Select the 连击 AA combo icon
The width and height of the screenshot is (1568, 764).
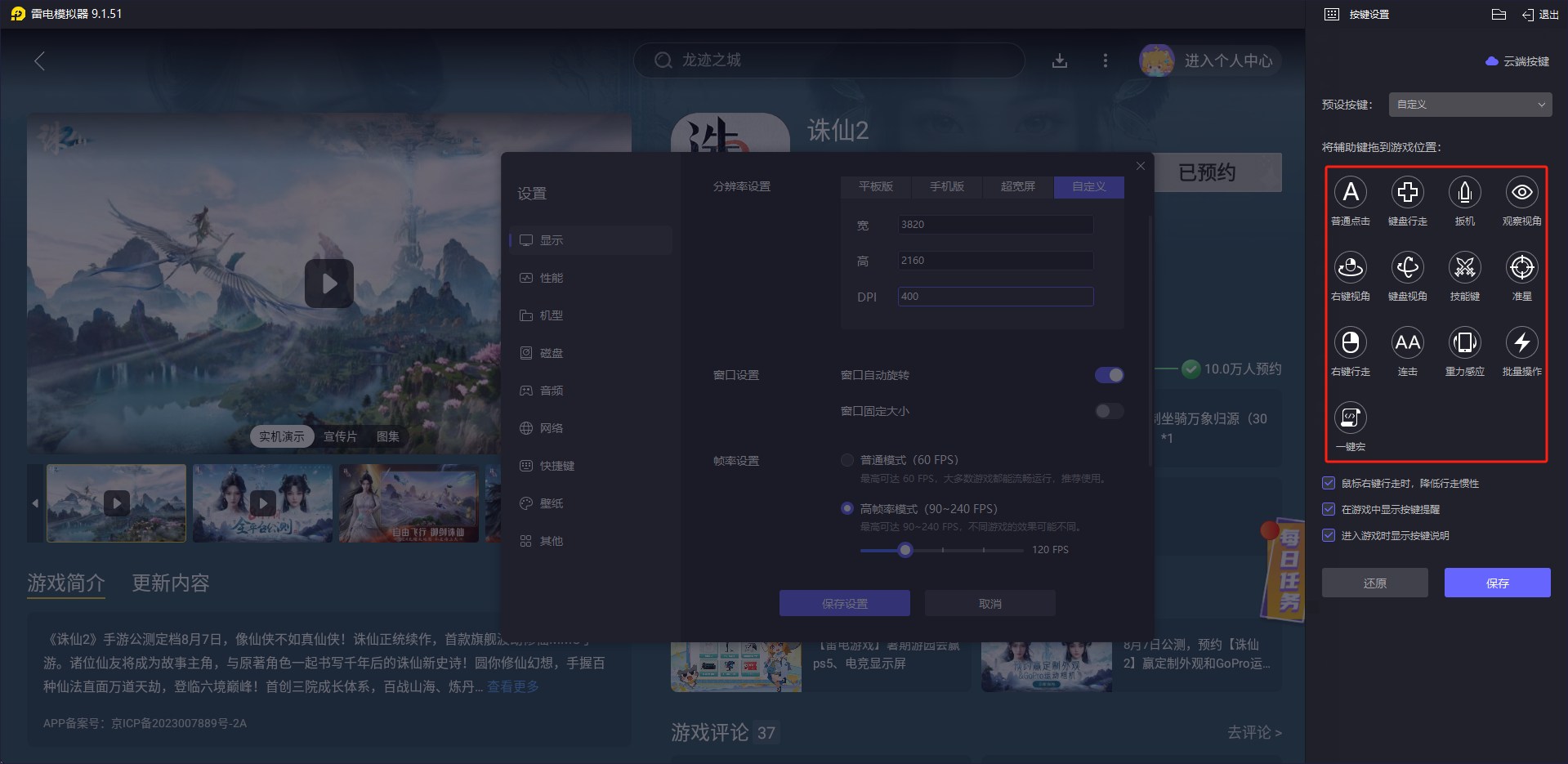click(x=1407, y=342)
